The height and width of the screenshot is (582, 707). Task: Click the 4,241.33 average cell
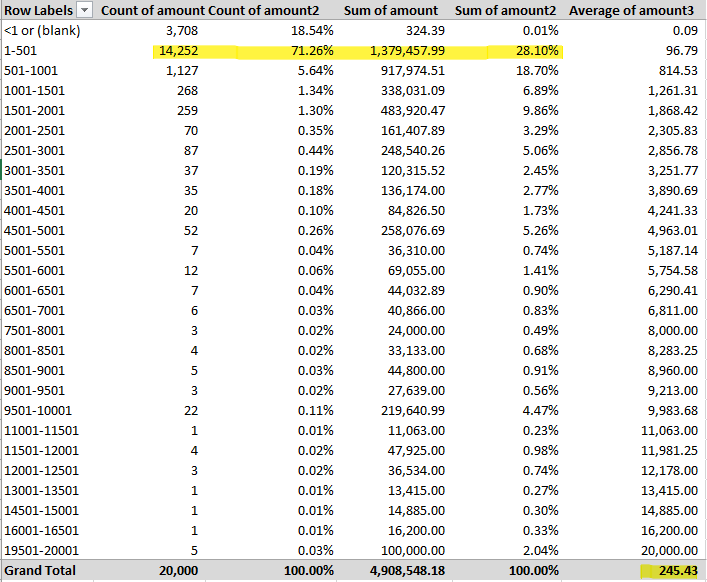click(x=673, y=211)
